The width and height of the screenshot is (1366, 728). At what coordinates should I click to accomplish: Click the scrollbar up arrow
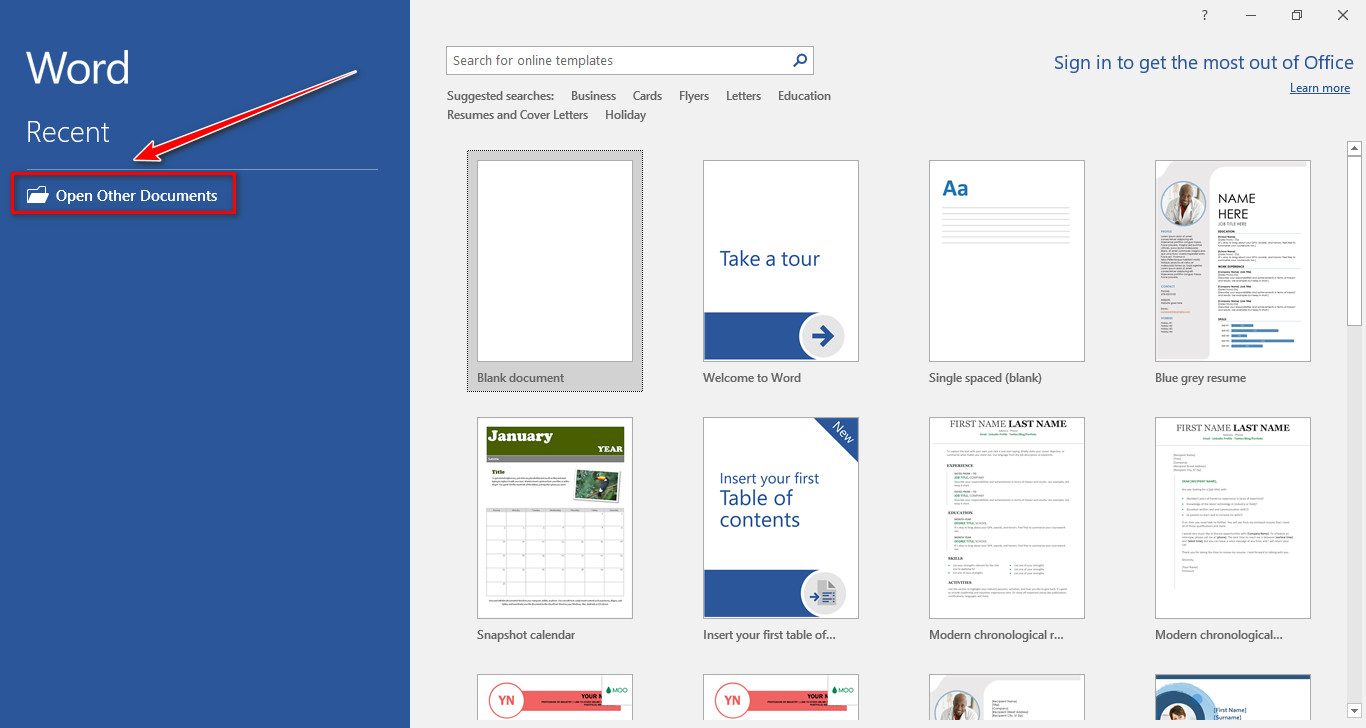coord(1354,148)
